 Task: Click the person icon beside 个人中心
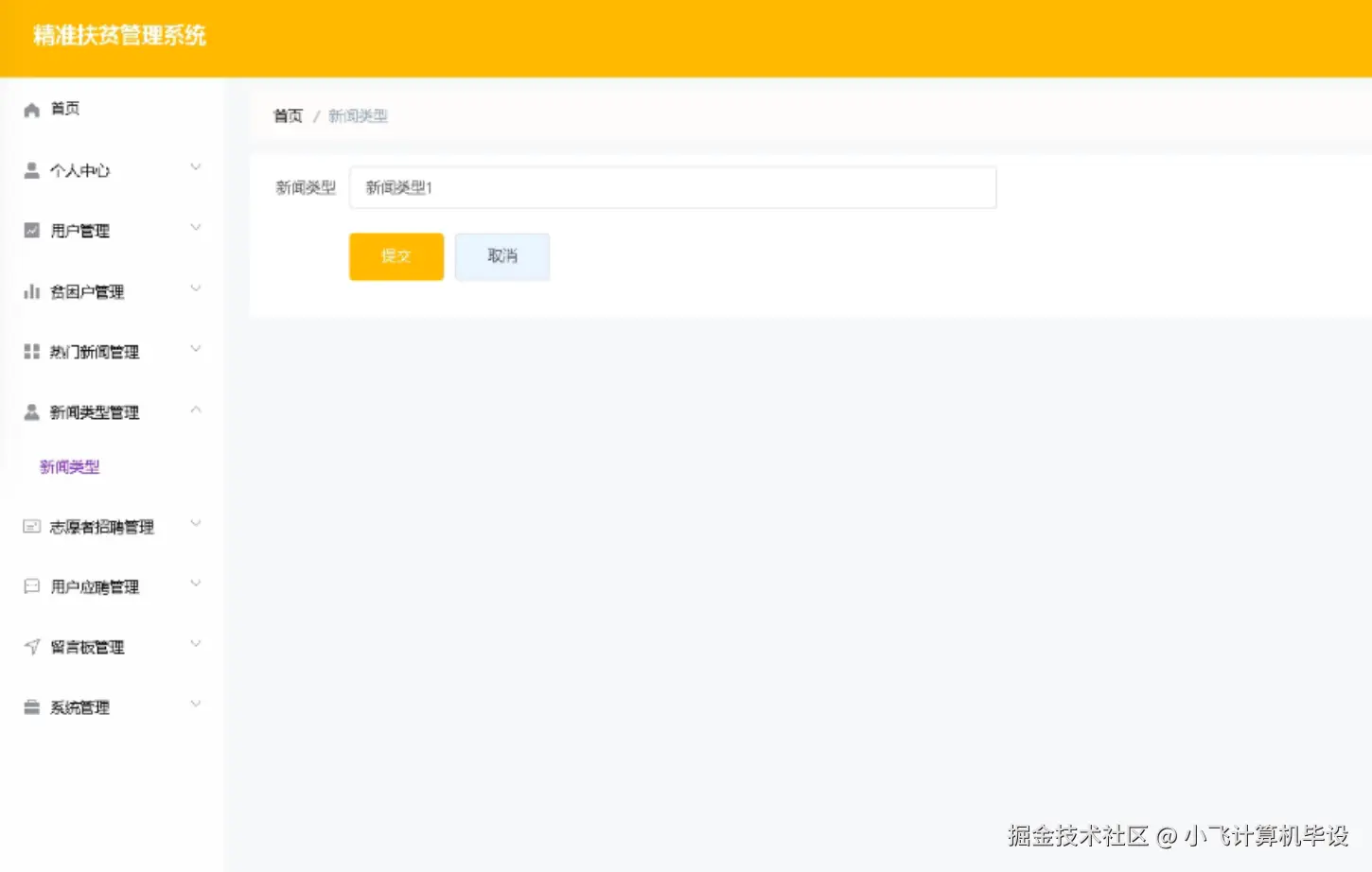point(31,170)
